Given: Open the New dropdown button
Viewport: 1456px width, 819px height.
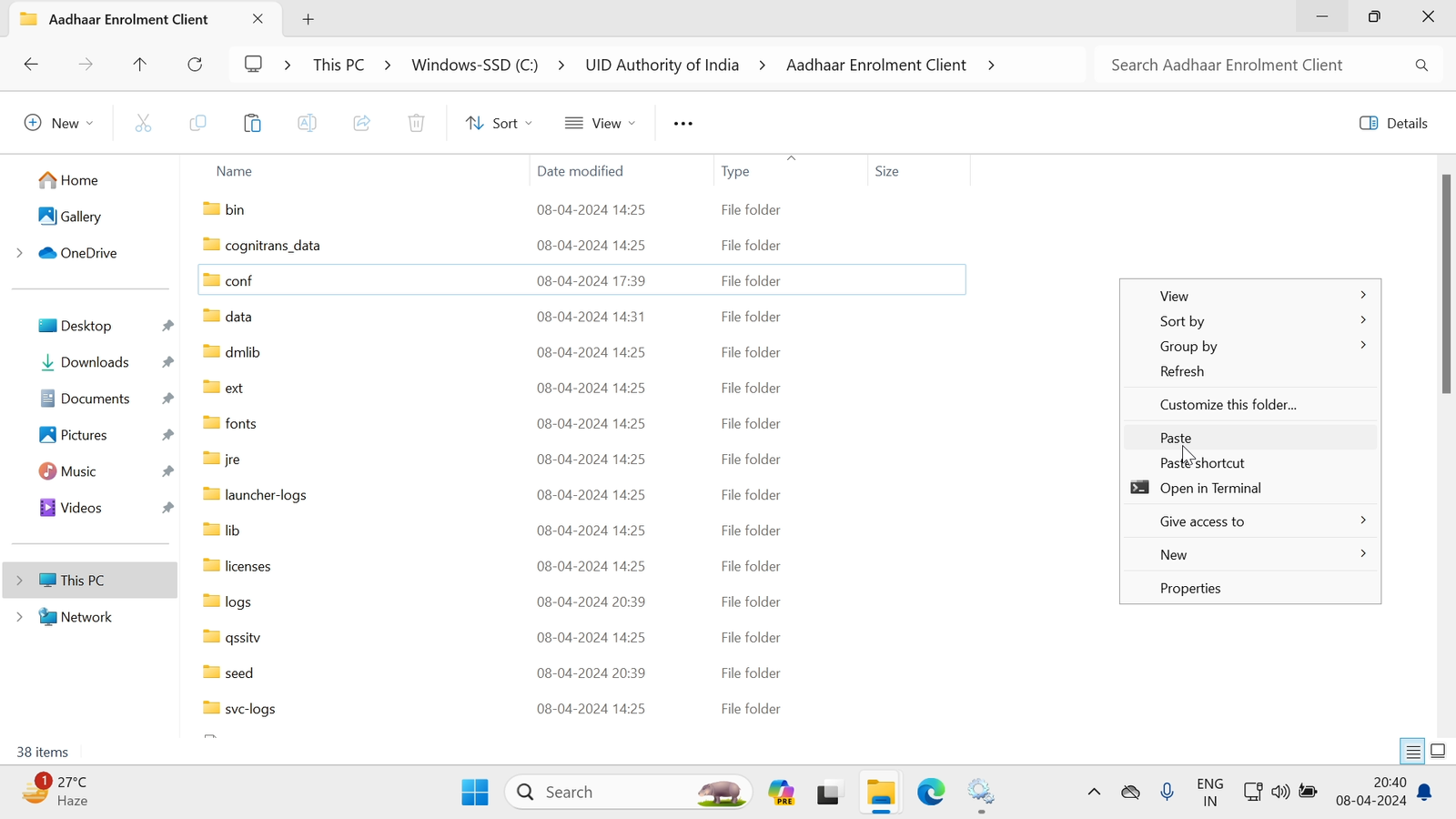Looking at the screenshot, I should click(x=59, y=123).
